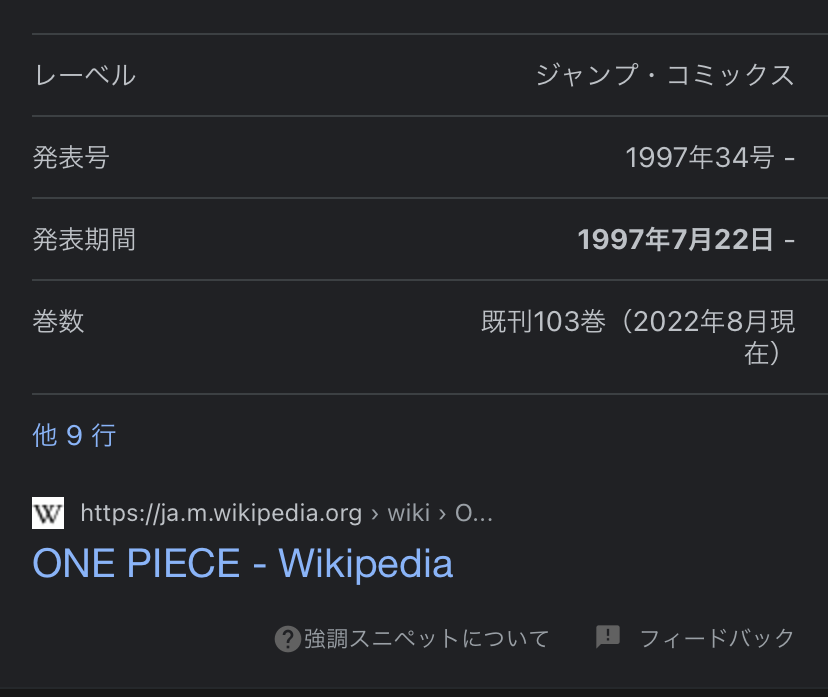Click the Wikipedia favicon icon
Image resolution: width=828 pixels, height=697 pixels.
coord(48,513)
